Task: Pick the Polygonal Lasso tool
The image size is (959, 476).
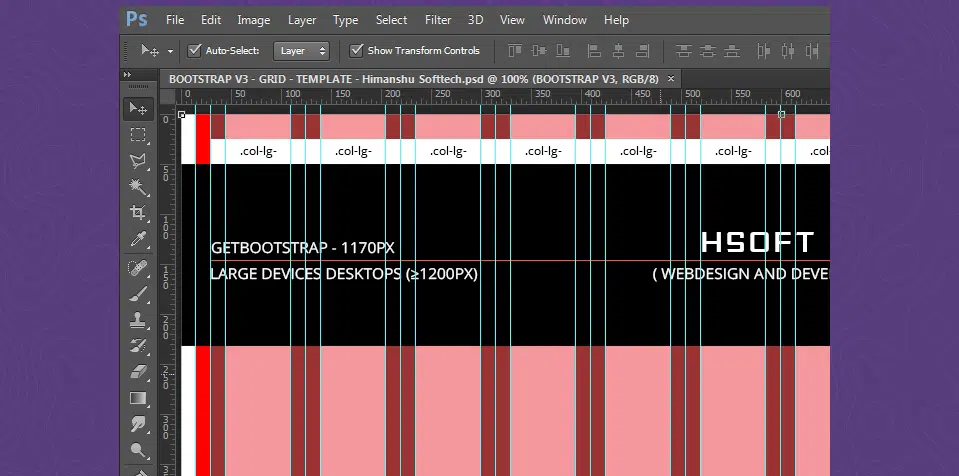Action: tap(138, 161)
